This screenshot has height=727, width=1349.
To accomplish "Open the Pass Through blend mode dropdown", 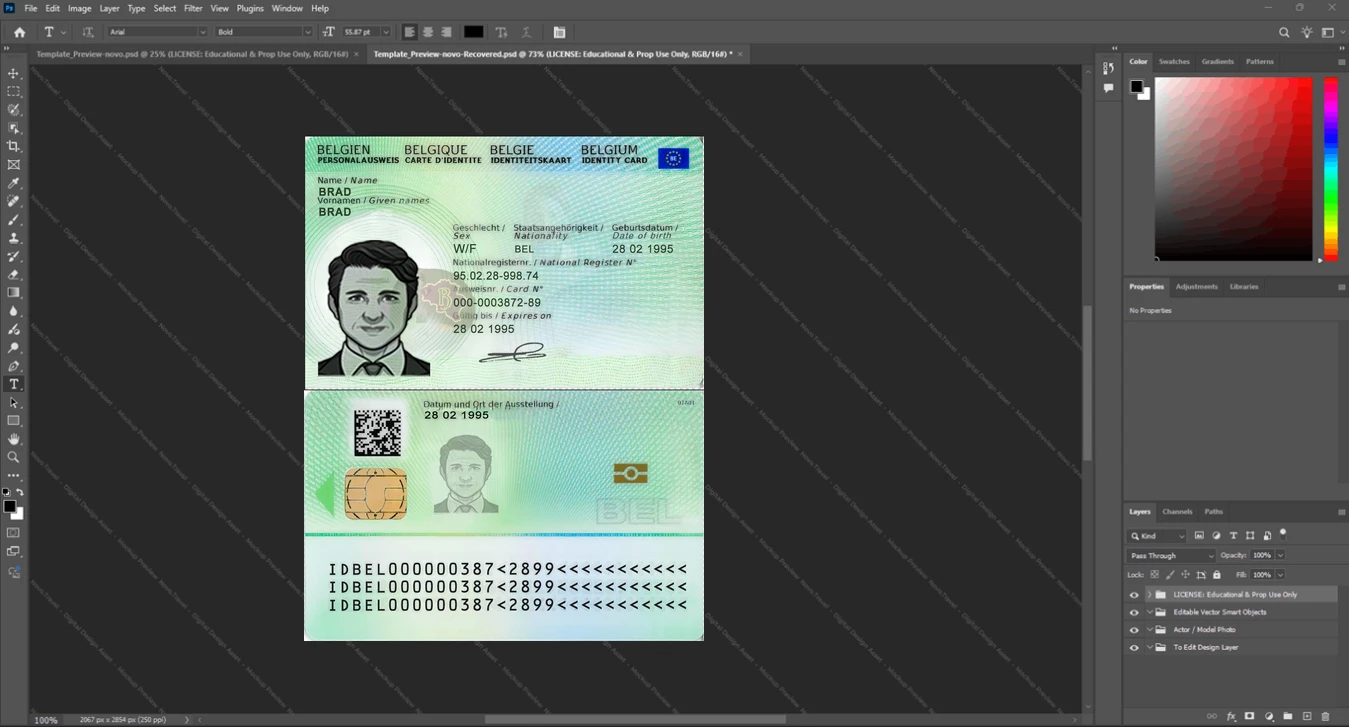I will (x=1171, y=555).
